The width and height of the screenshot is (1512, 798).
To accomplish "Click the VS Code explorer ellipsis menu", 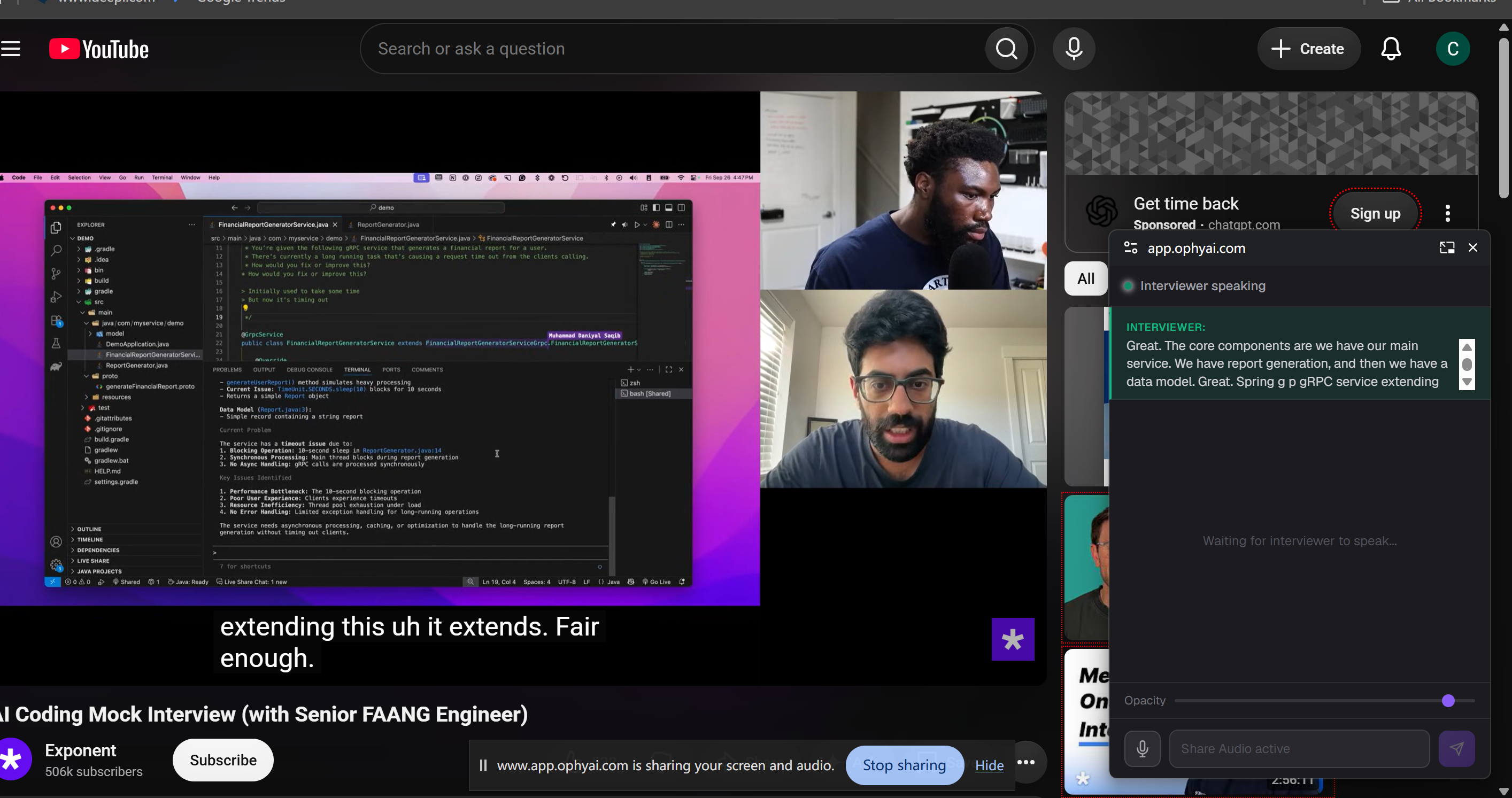I will (191, 224).
